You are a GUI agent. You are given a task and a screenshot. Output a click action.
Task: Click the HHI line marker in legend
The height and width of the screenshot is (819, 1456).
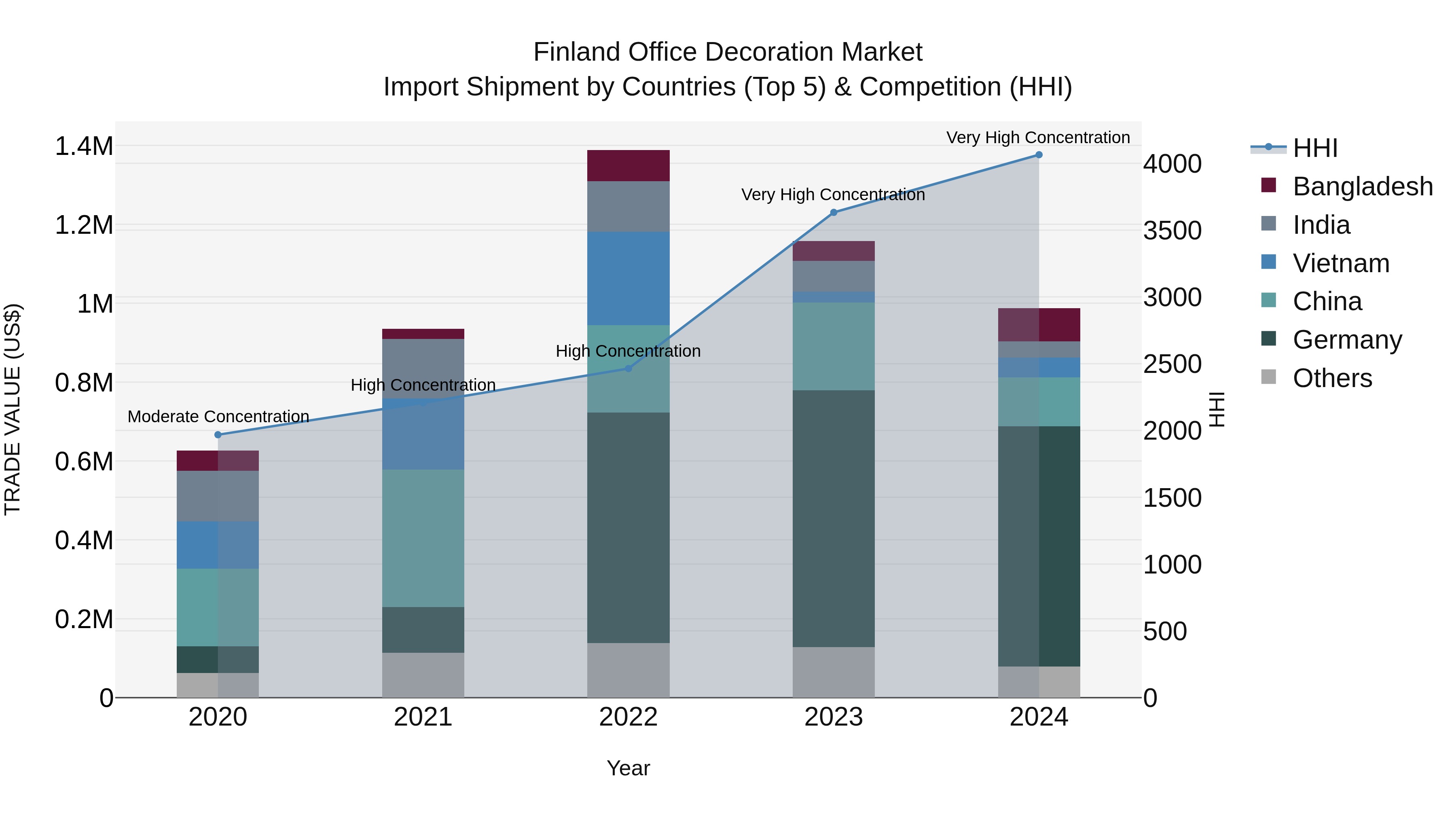(1268, 147)
